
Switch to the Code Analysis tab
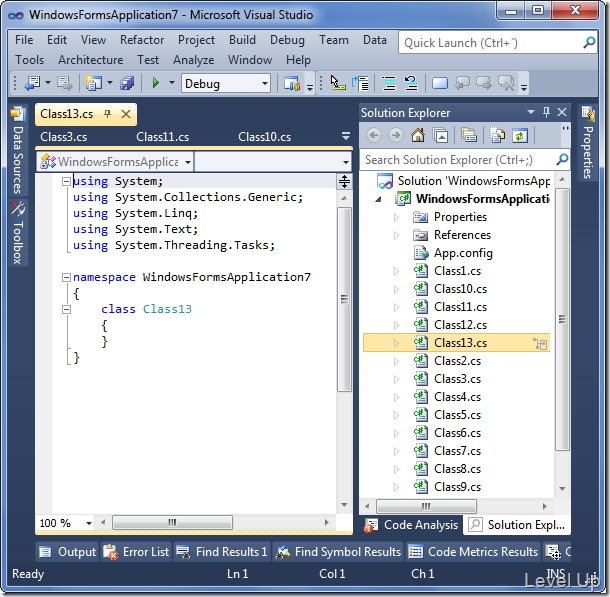click(411, 525)
